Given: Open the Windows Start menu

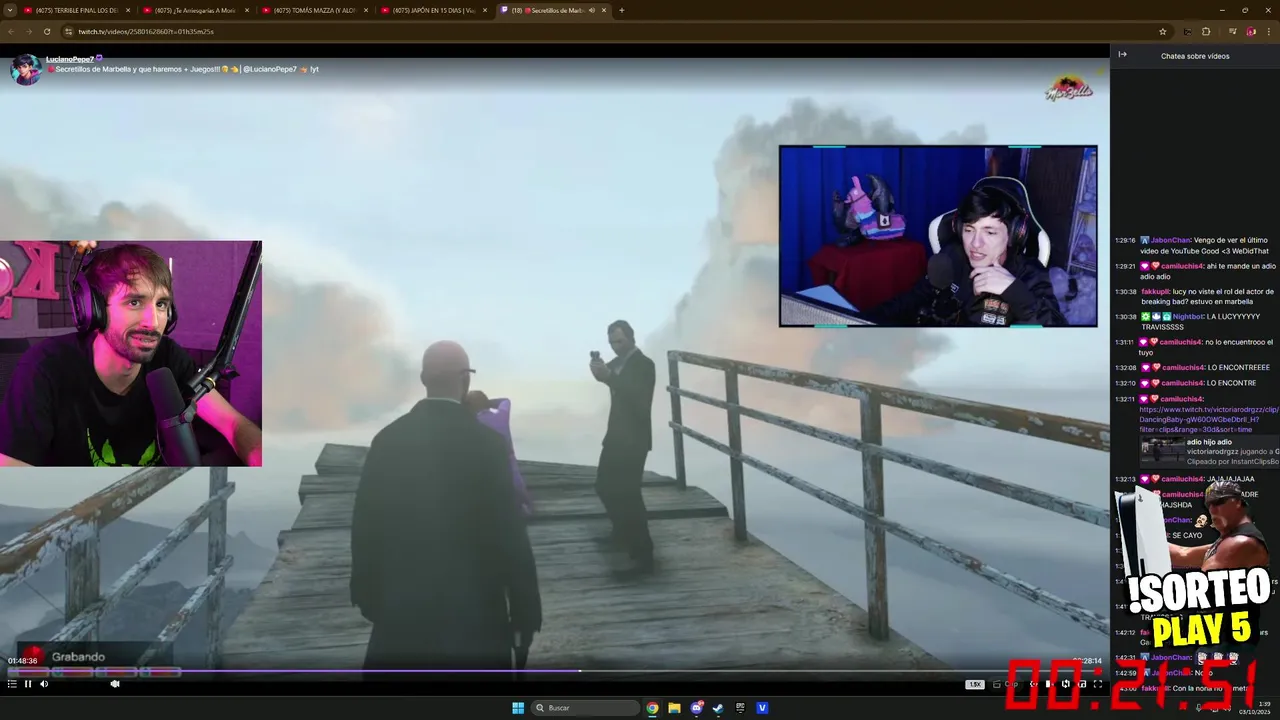Looking at the screenshot, I should 518,708.
